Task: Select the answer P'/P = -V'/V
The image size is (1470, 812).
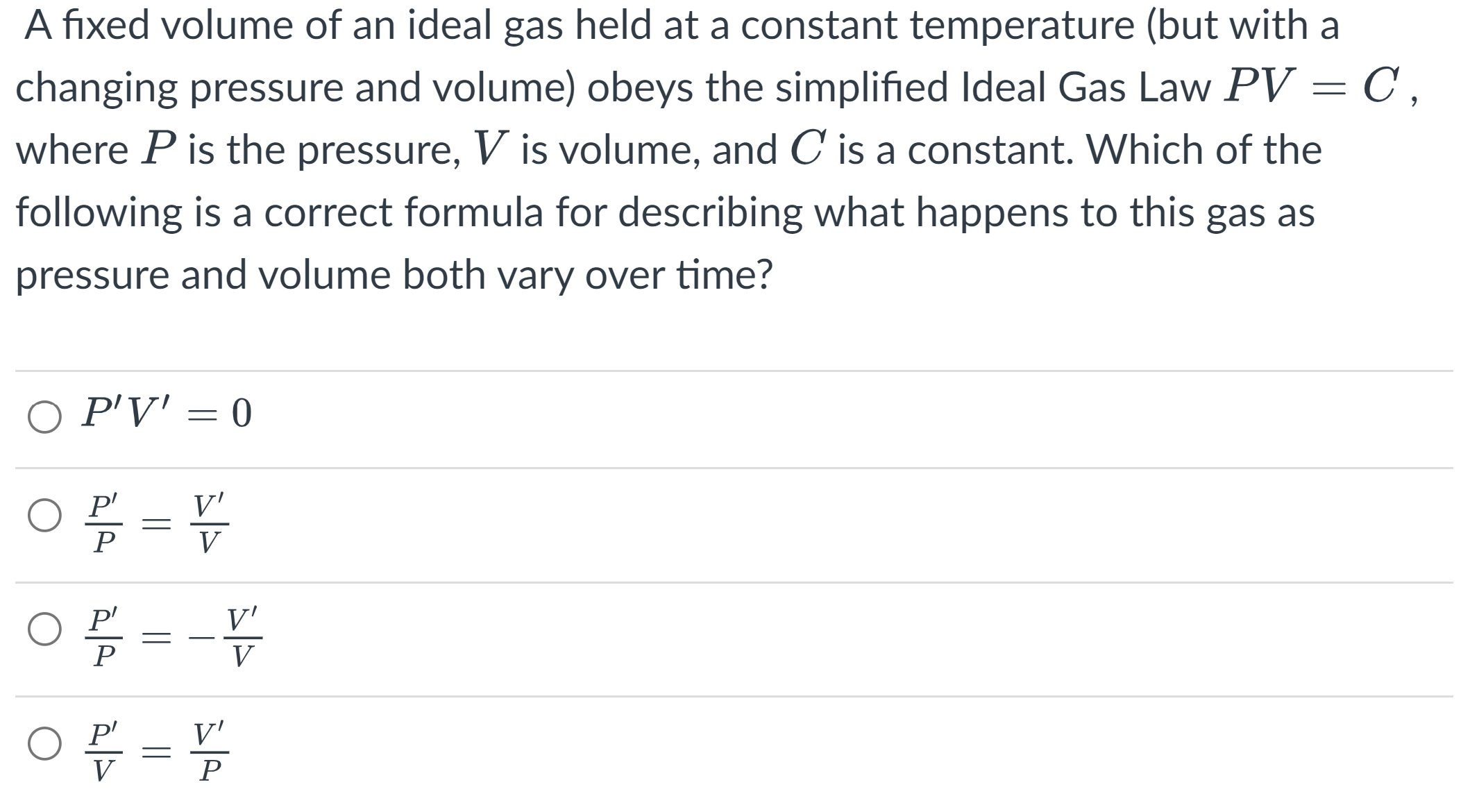Action: pyautogui.click(x=44, y=630)
